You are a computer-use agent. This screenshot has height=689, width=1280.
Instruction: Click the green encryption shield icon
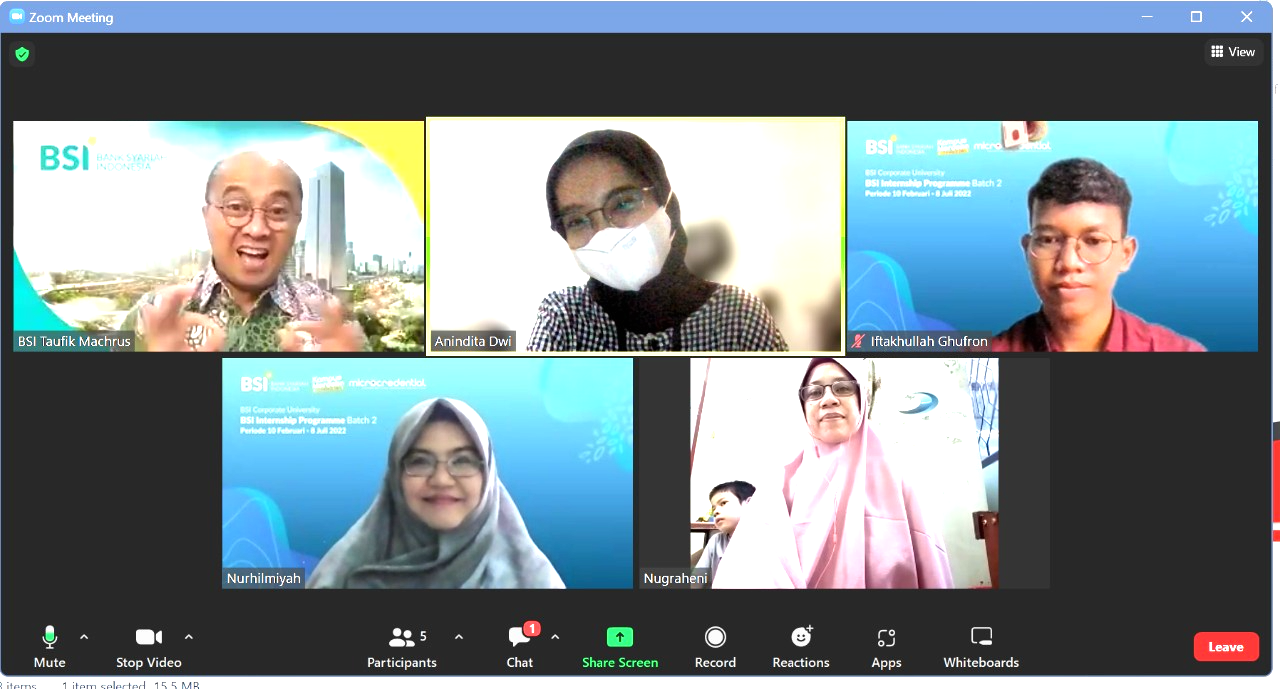22,54
